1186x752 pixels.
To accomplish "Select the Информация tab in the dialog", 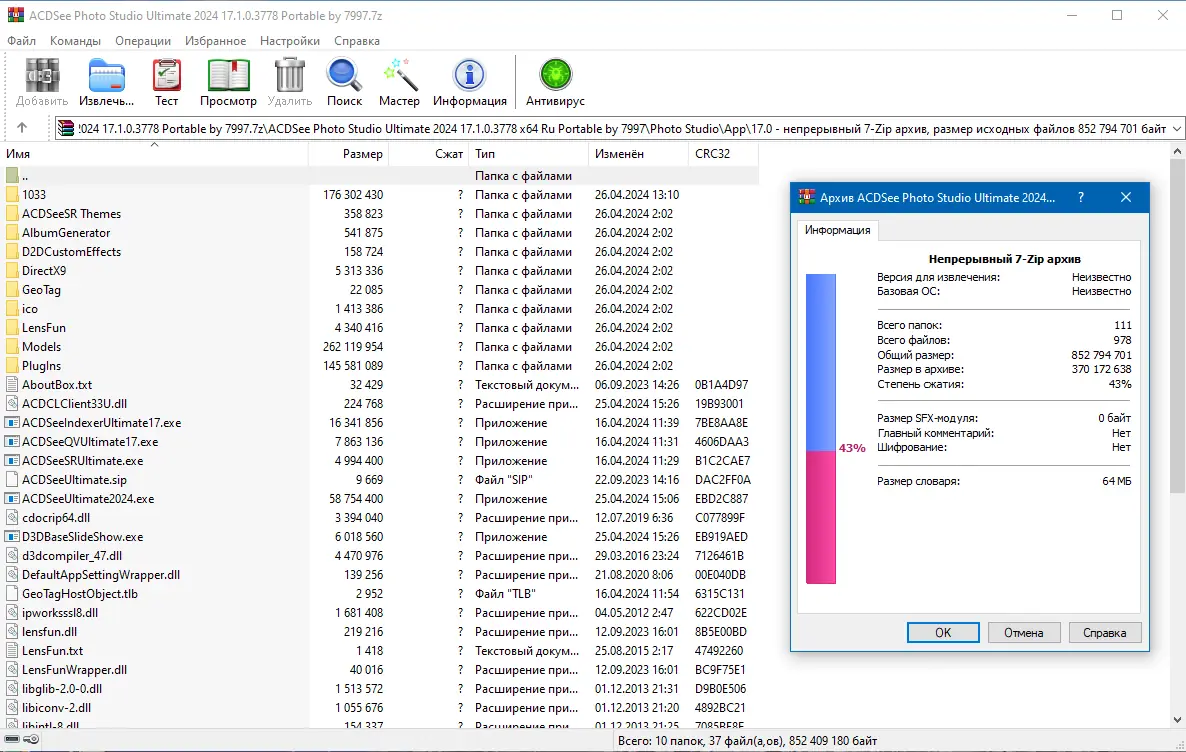I will click(837, 230).
